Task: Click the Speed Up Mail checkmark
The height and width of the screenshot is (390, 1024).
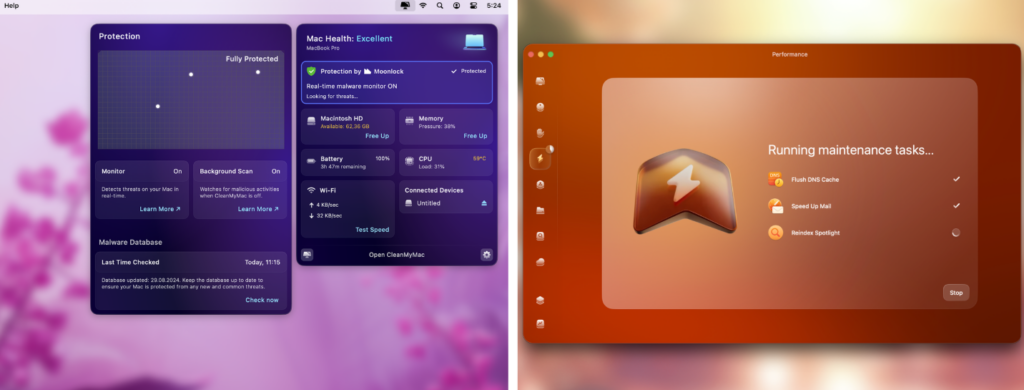Action: (956, 205)
